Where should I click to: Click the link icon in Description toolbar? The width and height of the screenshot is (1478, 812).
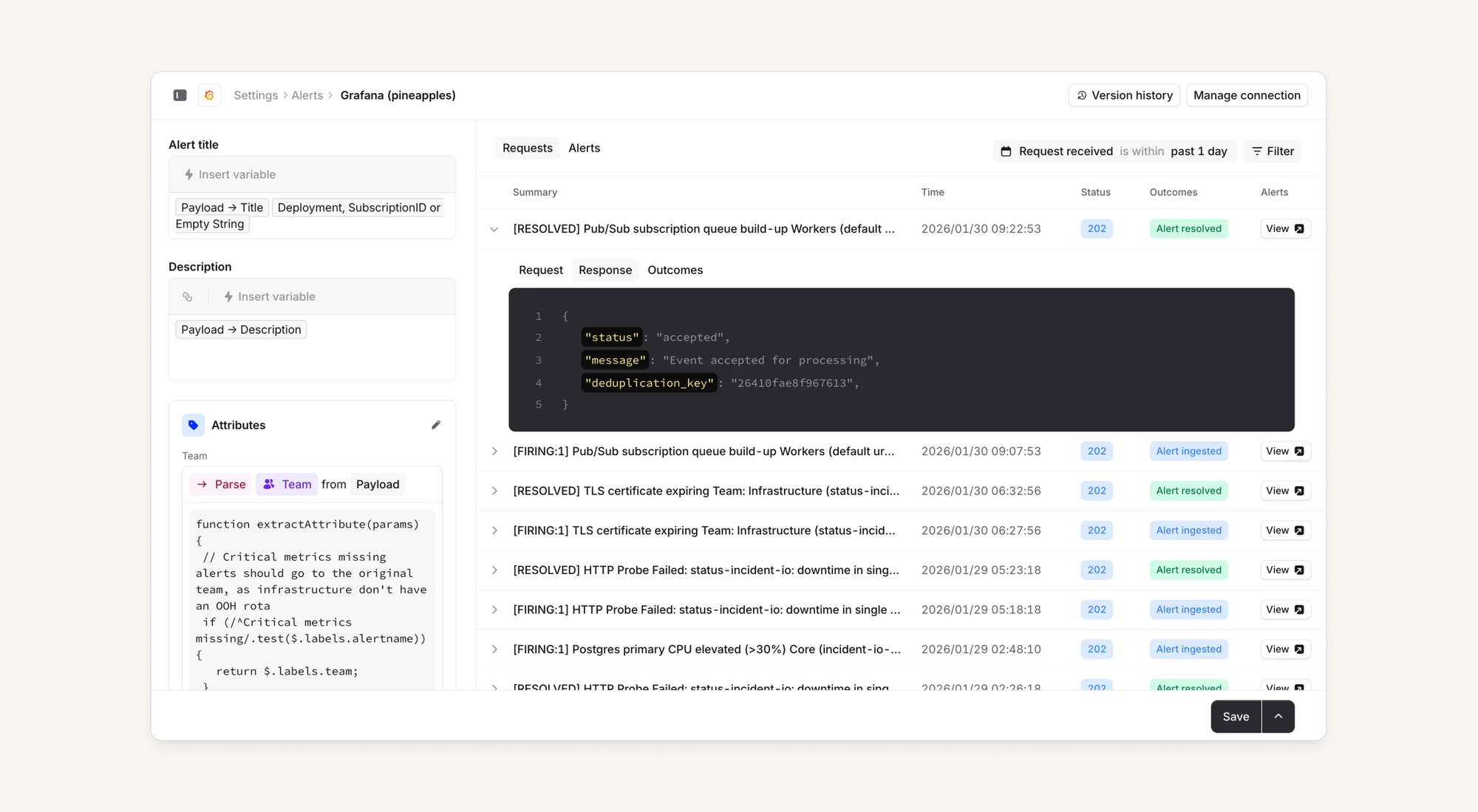click(188, 296)
